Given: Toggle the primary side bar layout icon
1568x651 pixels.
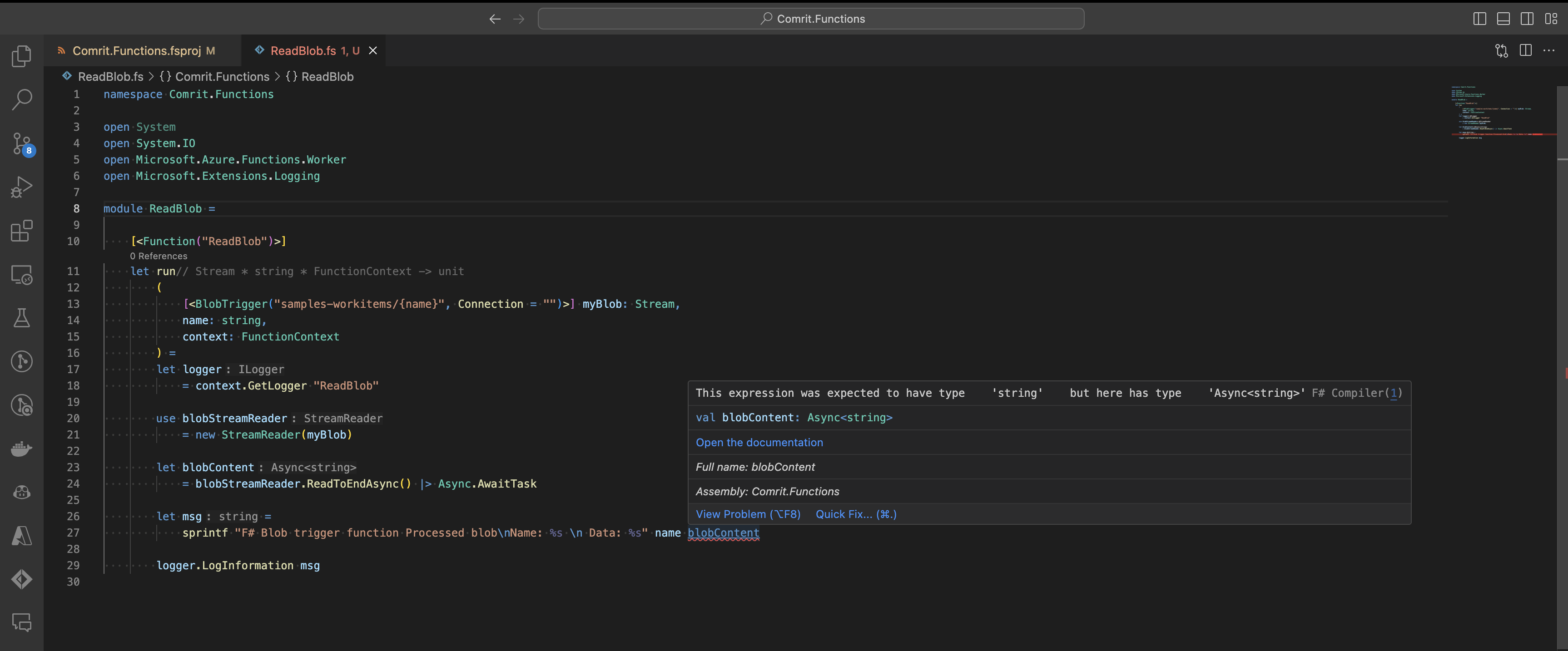Looking at the screenshot, I should [x=1479, y=19].
